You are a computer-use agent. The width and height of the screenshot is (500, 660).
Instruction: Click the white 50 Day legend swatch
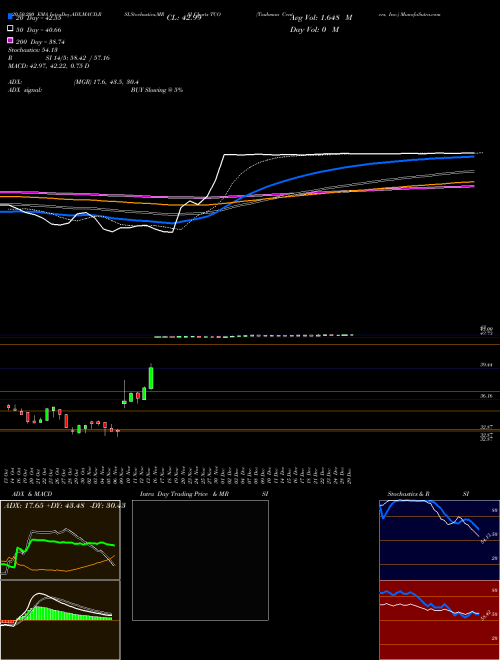tap(10, 29)
